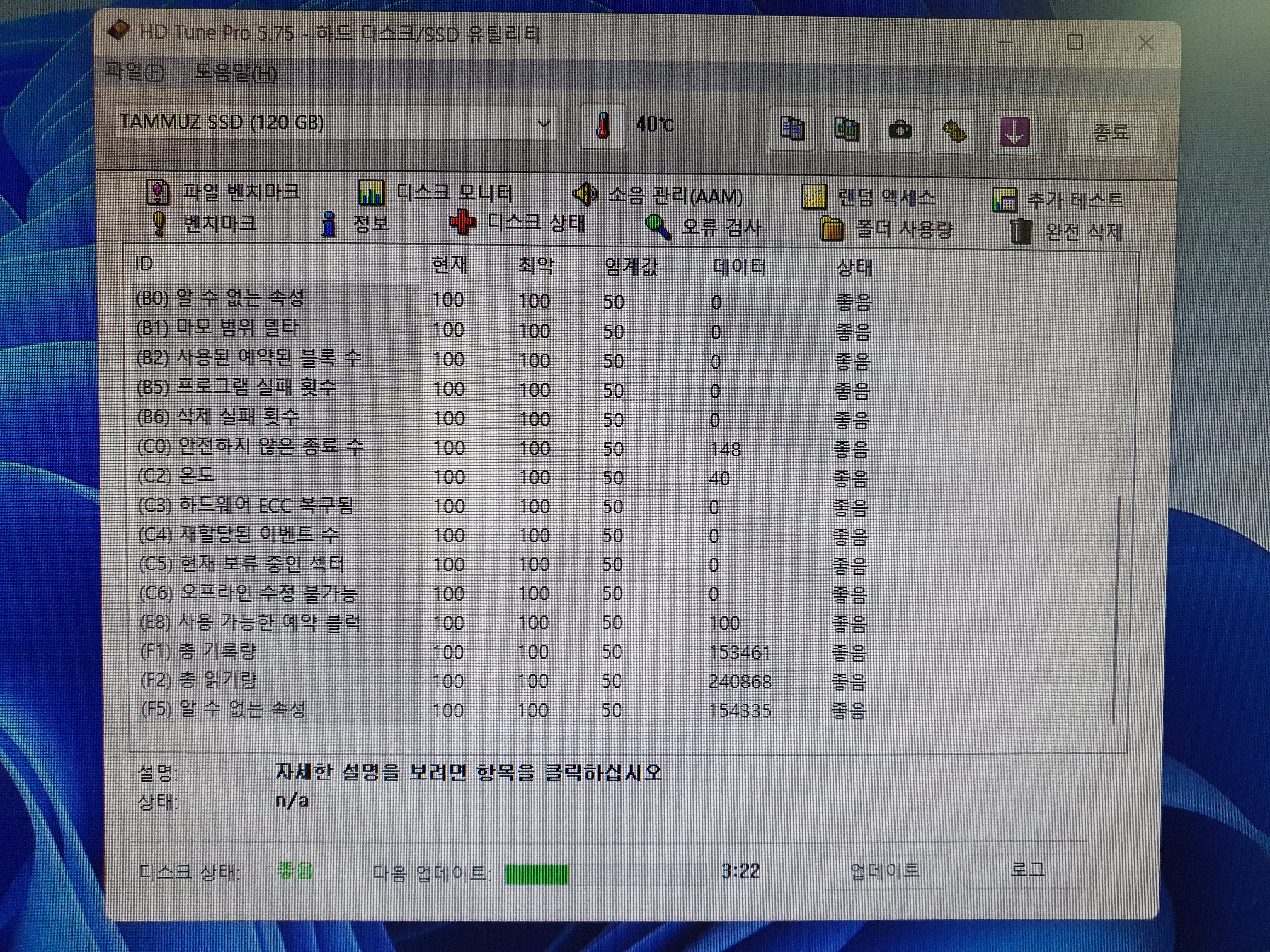Click the HD Tune Pro title bar icon
The height and width of the screenshot is (952, 1270).
[x=119, y=30]
